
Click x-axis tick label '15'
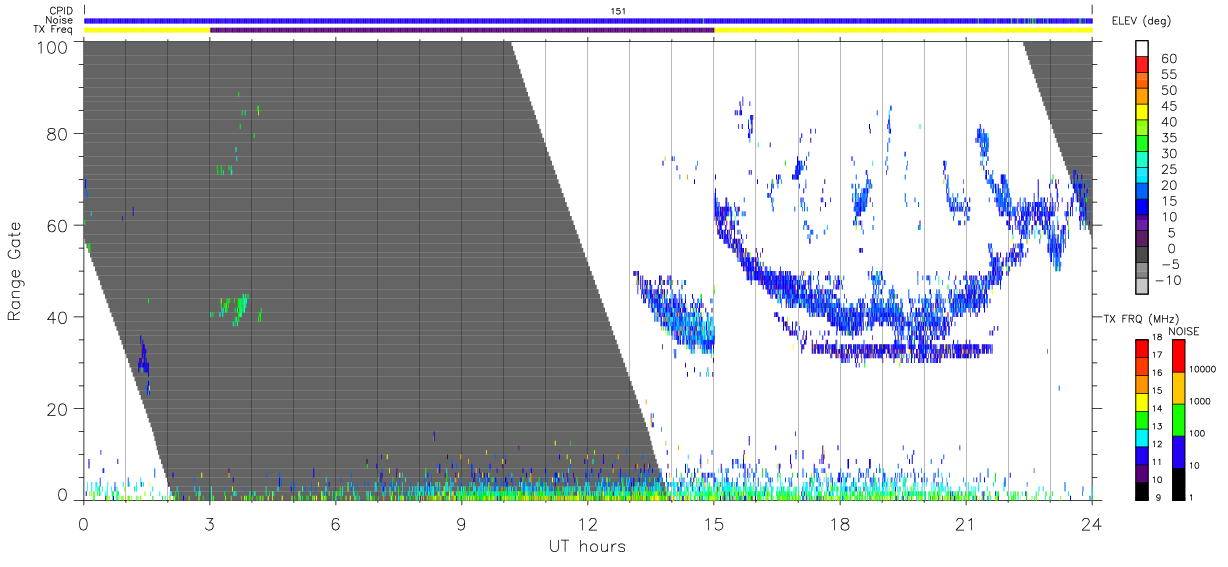(x=713, y=523)
